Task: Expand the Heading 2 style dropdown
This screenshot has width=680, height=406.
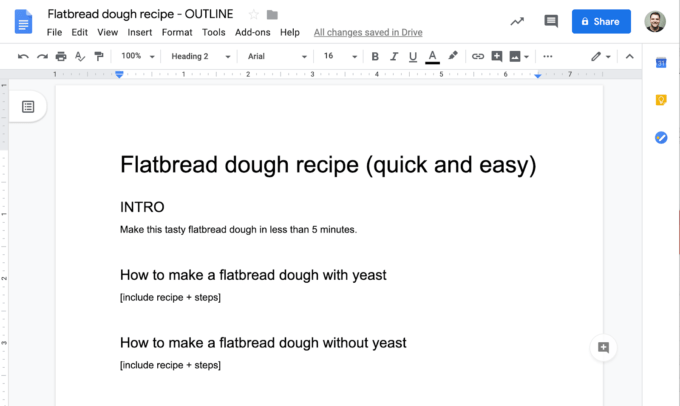Action: tap(201, 57)
